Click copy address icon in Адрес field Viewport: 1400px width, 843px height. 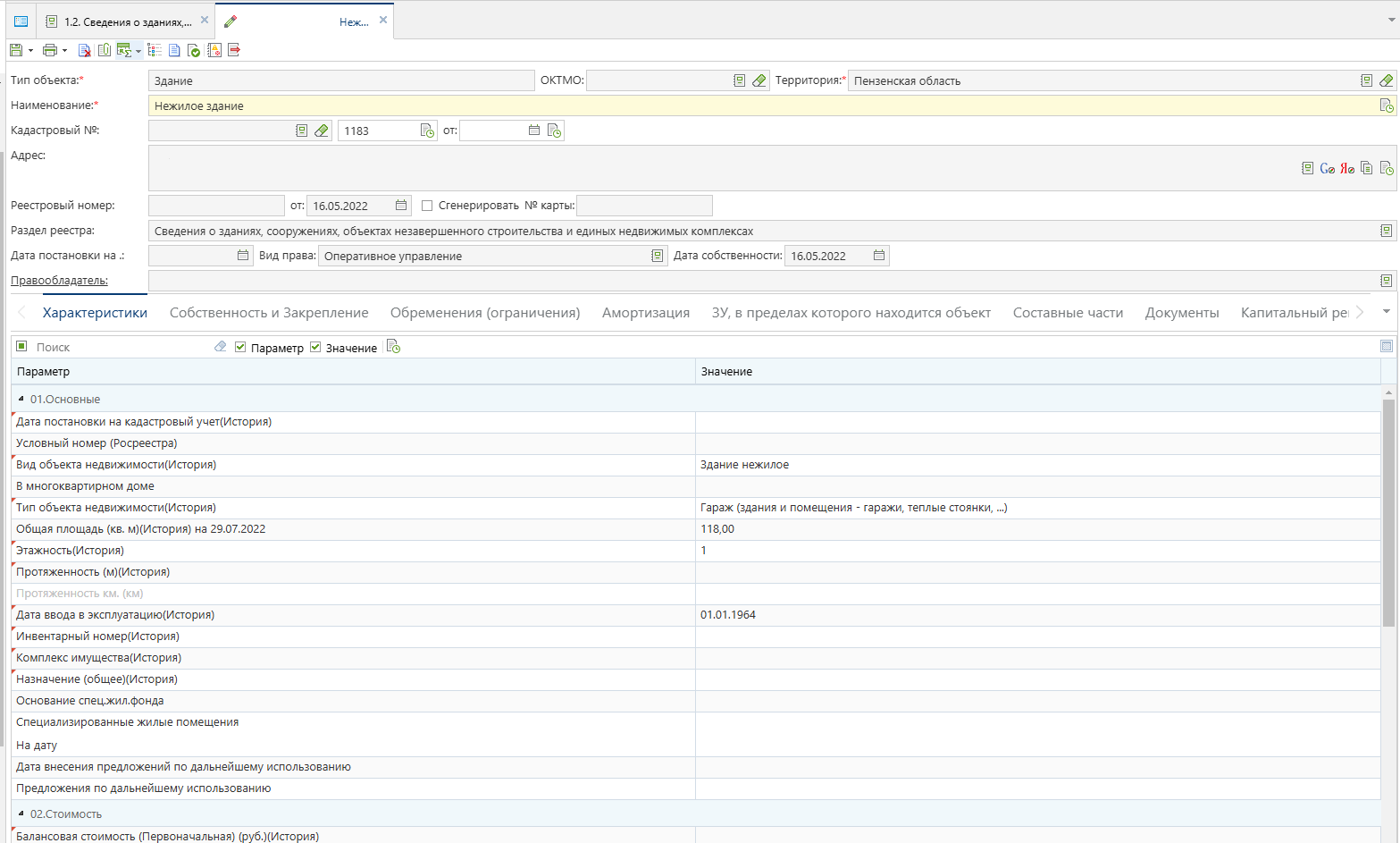tap(1366, 168)
